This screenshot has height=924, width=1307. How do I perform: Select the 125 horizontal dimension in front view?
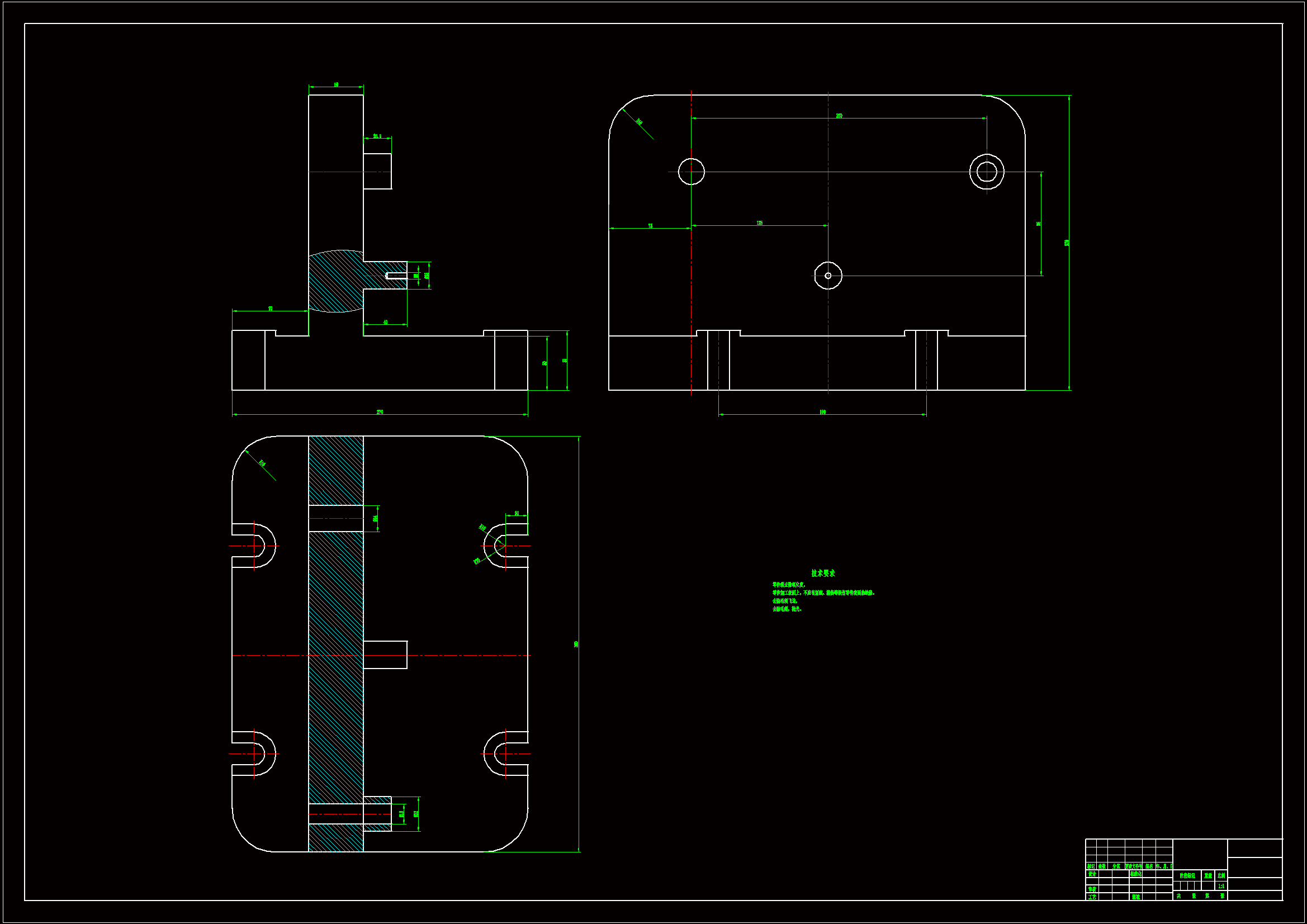tap(759, 222)
